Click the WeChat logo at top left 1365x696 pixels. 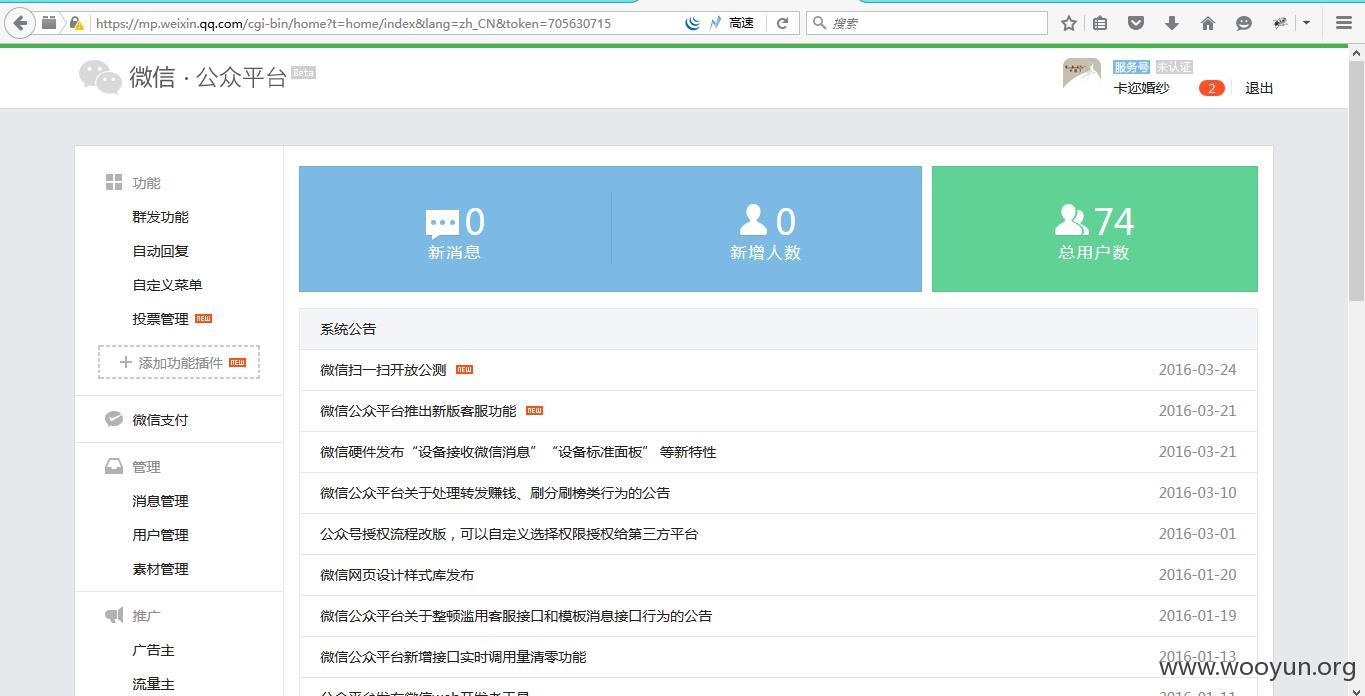(100, 77)
